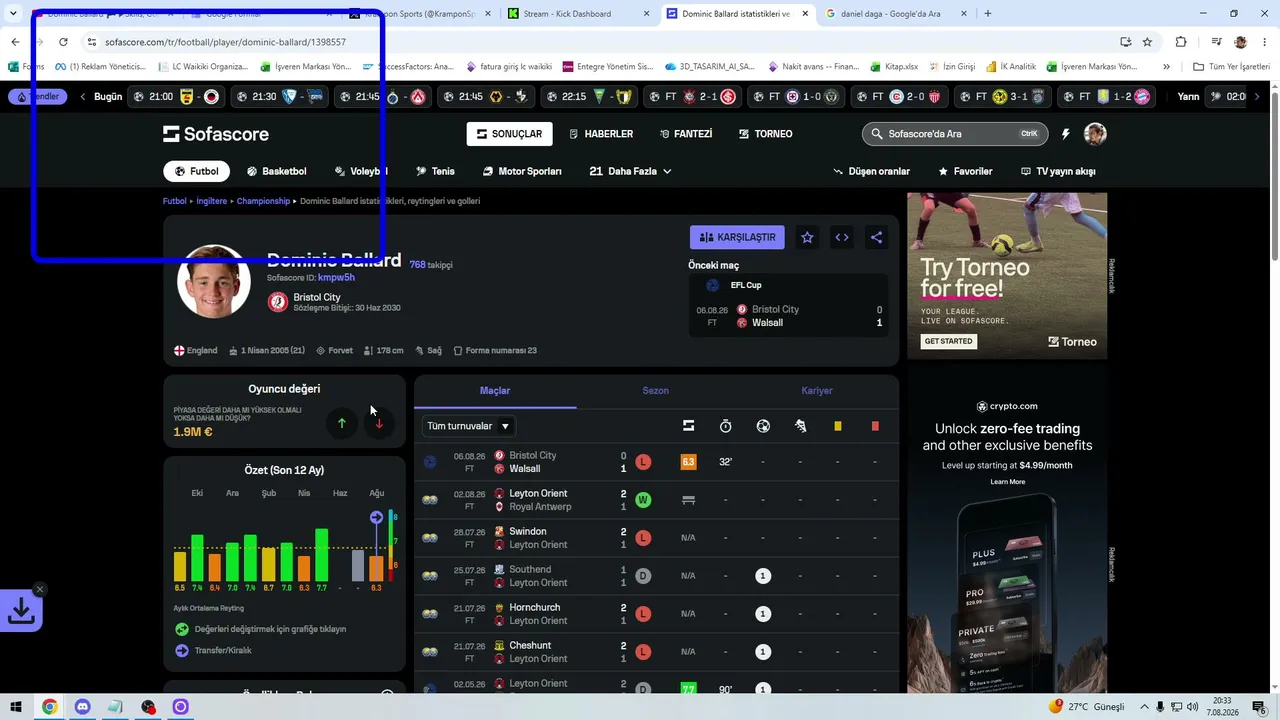This screenshot has height=720, width=1280.
Task: Open the Tüm turnuvalar tournament dropdown
Action: (x=469, y=426)
